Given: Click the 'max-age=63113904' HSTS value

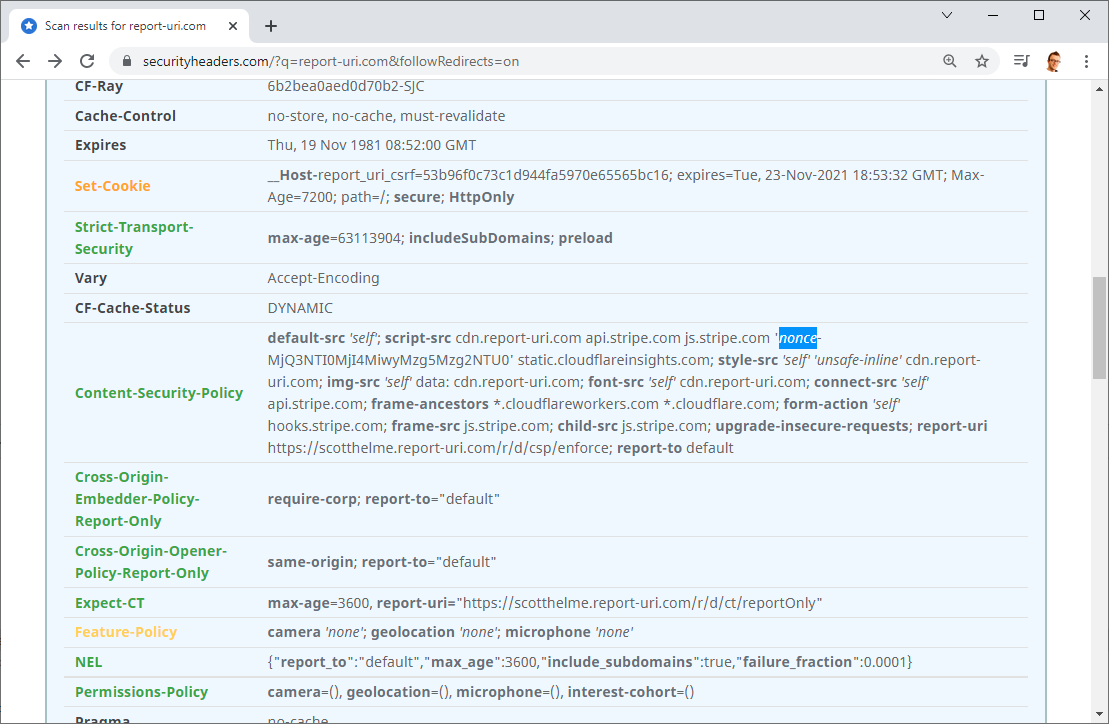Looking at the screenshot, I should point(335,238).
